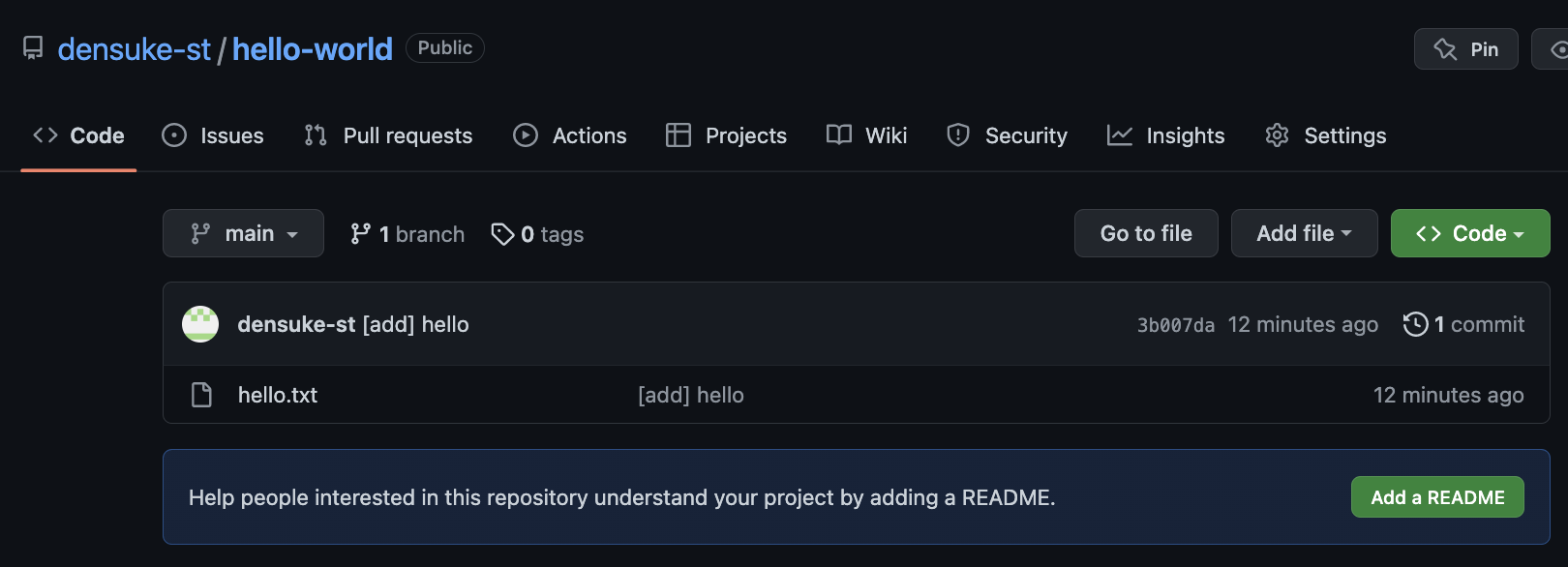Open the green Code dropdown
The height and width of the screenshot is (567, 1568).
[x=1469, y=233]
